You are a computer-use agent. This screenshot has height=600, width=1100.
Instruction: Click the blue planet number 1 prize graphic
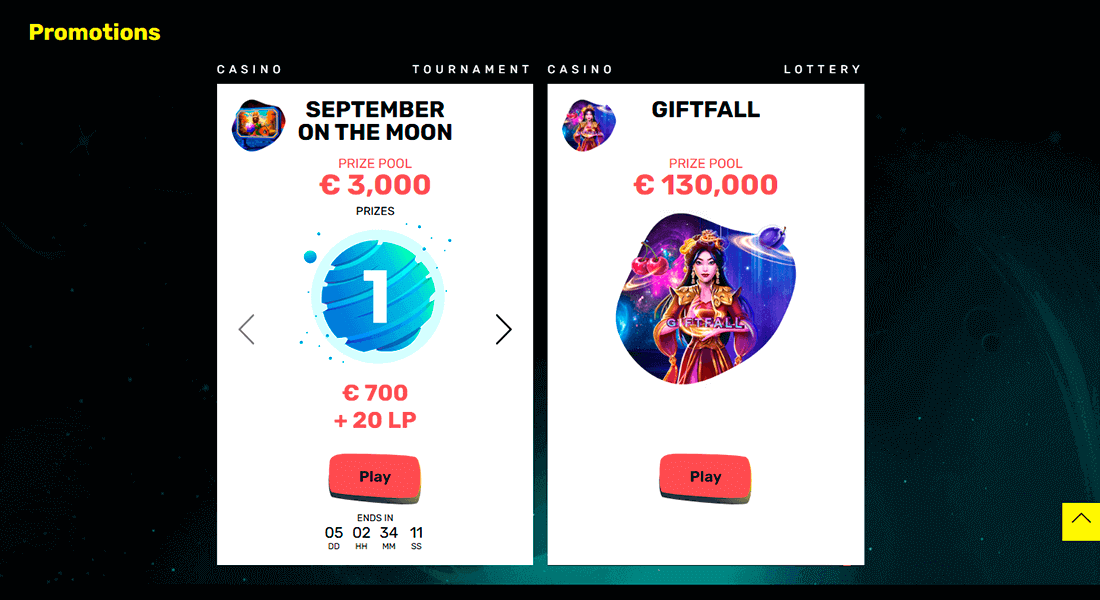click(376, 295)
